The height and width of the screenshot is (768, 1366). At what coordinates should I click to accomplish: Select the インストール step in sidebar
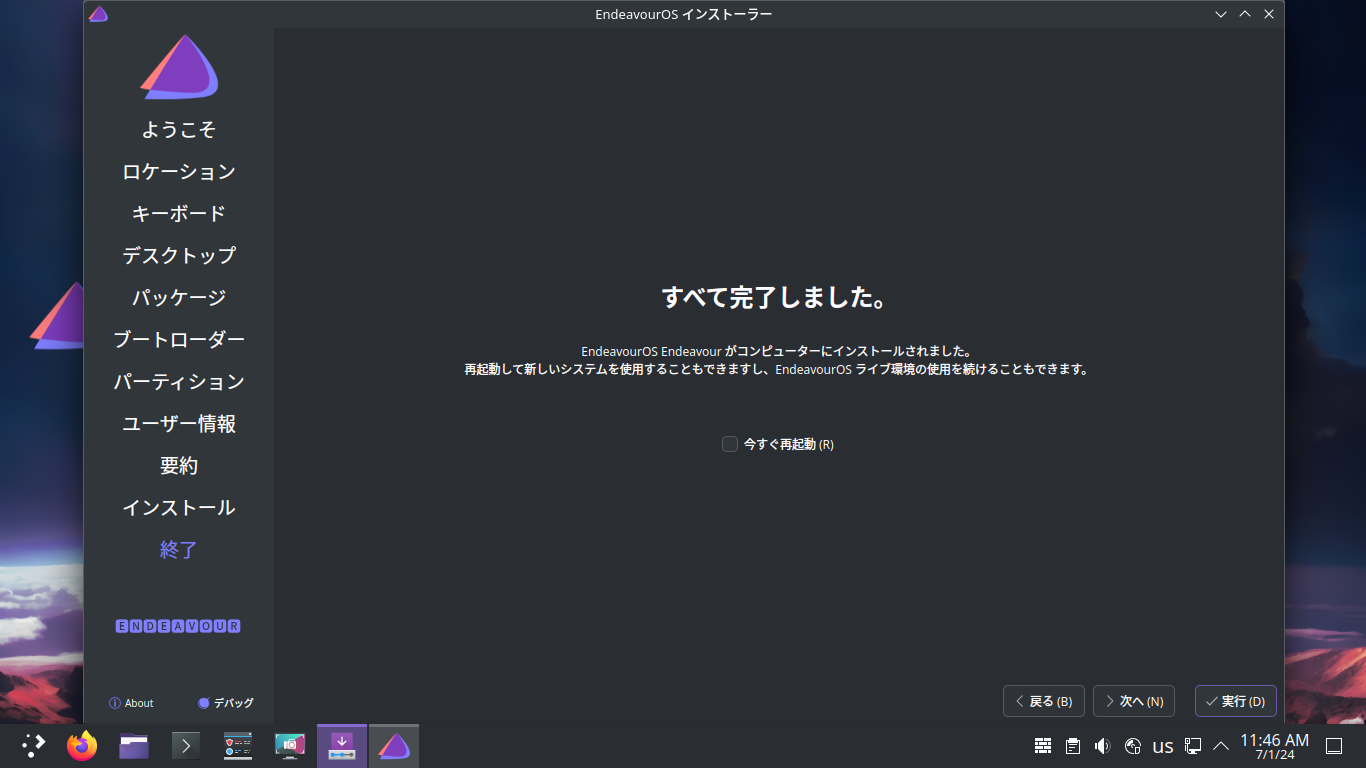click(179, 508)
